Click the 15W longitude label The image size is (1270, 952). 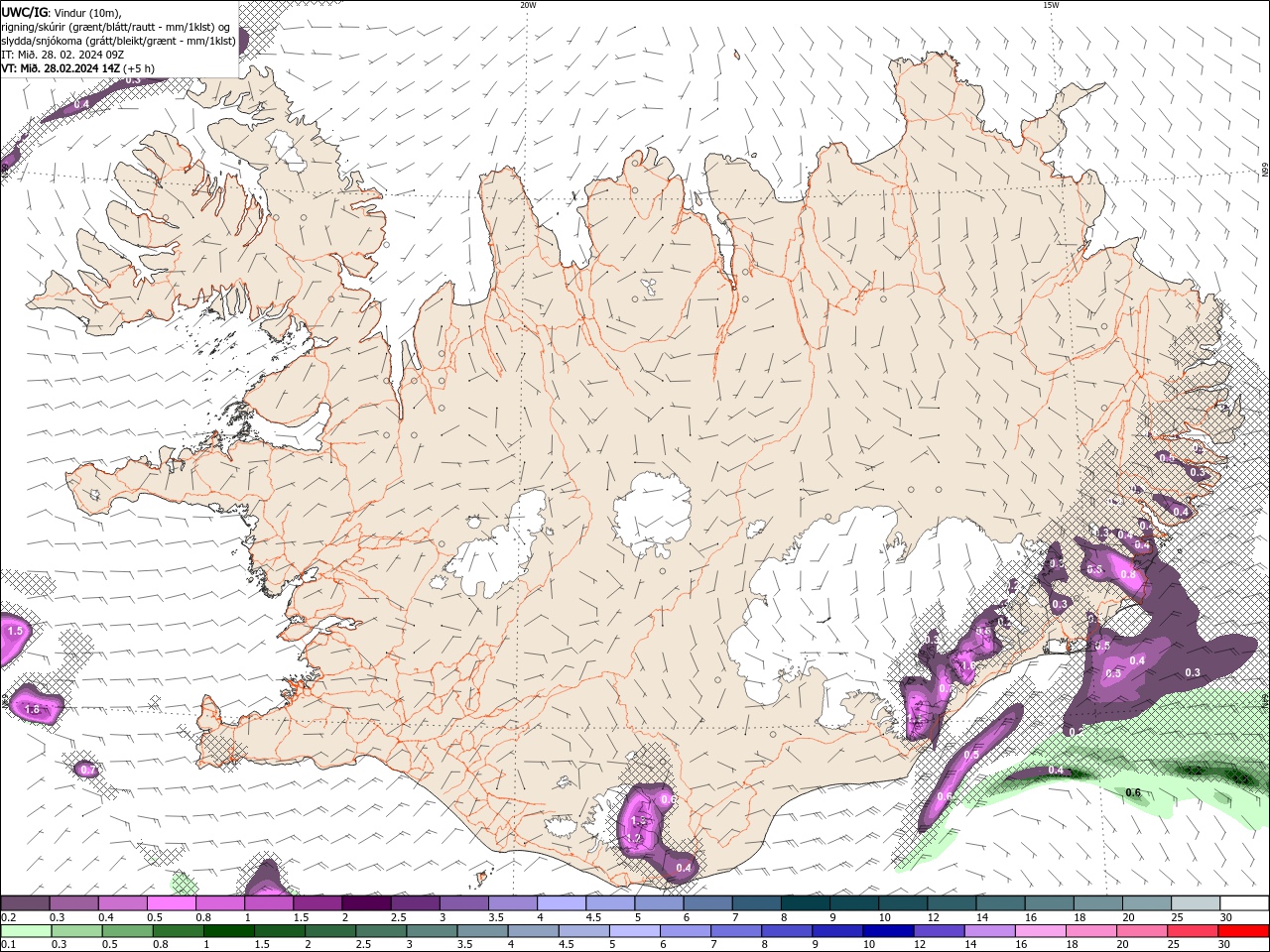click(x=1051, y=5)
